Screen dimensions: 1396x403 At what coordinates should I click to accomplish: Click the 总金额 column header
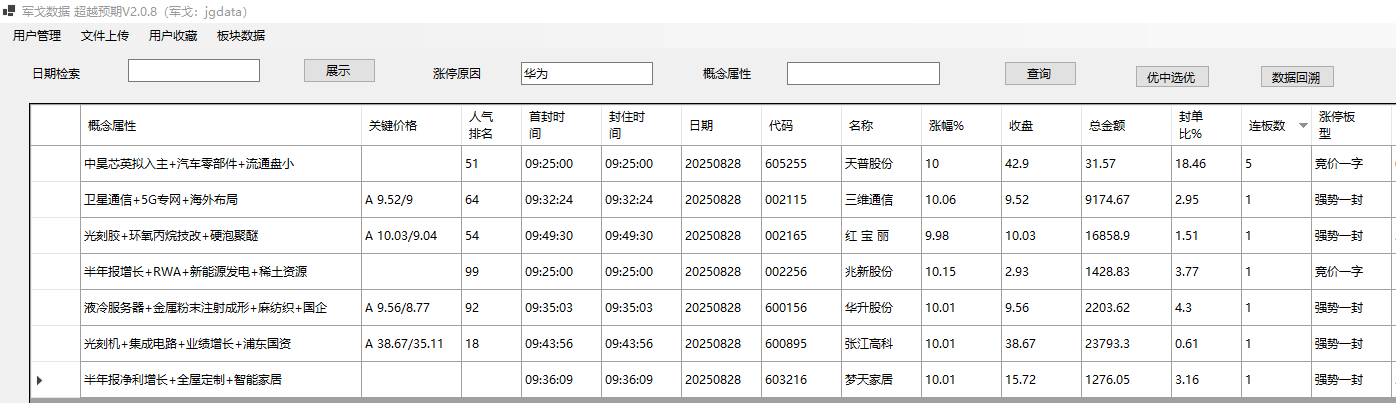1107,126
